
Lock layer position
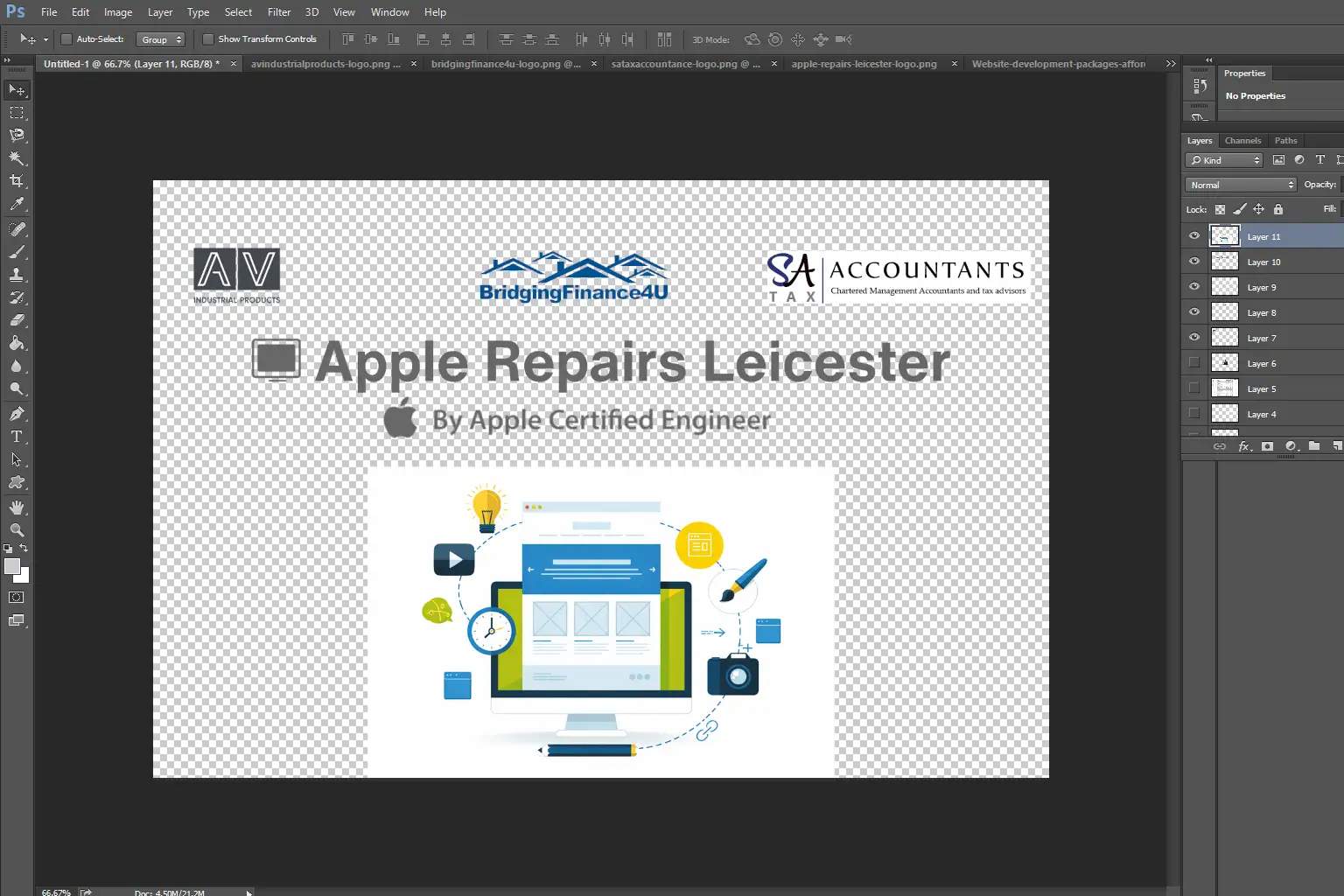(1258, 209)
